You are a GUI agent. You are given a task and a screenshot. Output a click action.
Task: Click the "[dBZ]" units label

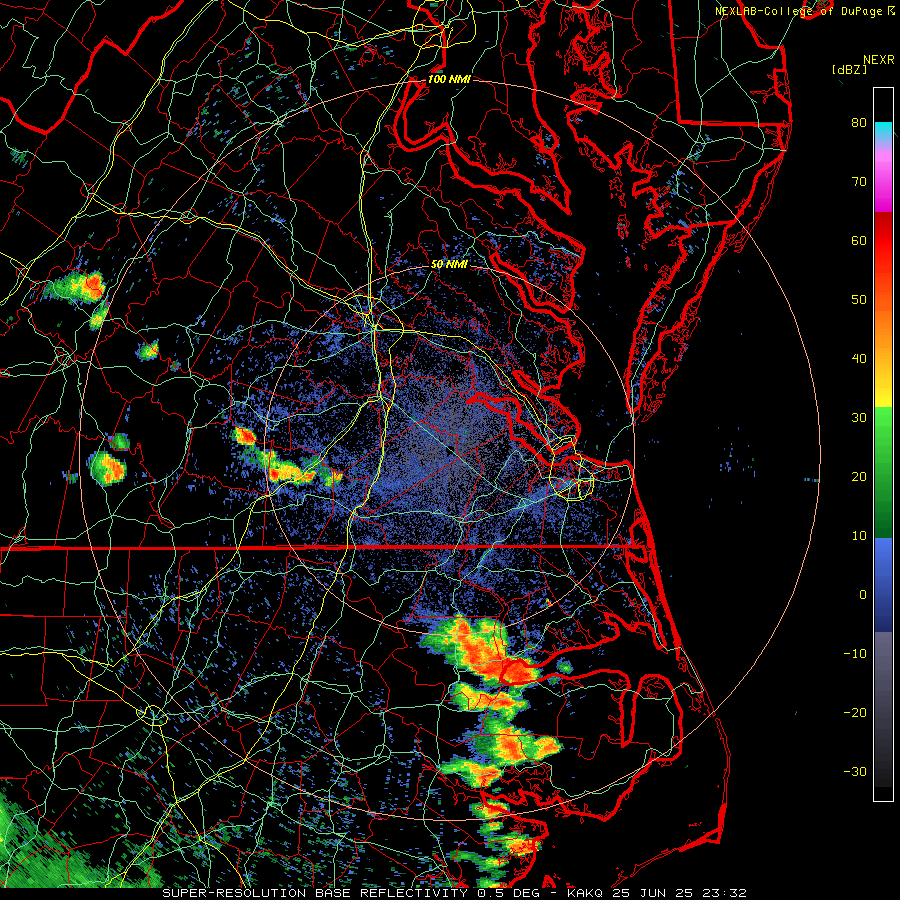[849, 69]
